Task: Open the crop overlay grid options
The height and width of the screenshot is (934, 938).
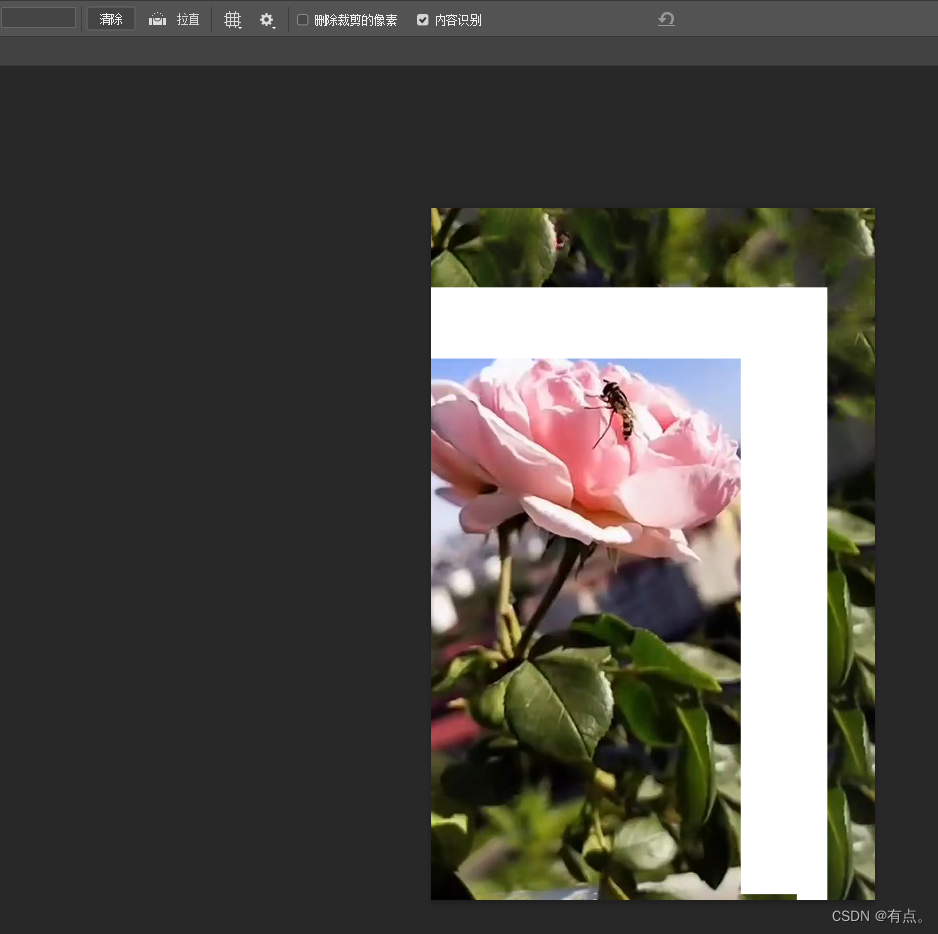Action: click(x=233, y=20)
